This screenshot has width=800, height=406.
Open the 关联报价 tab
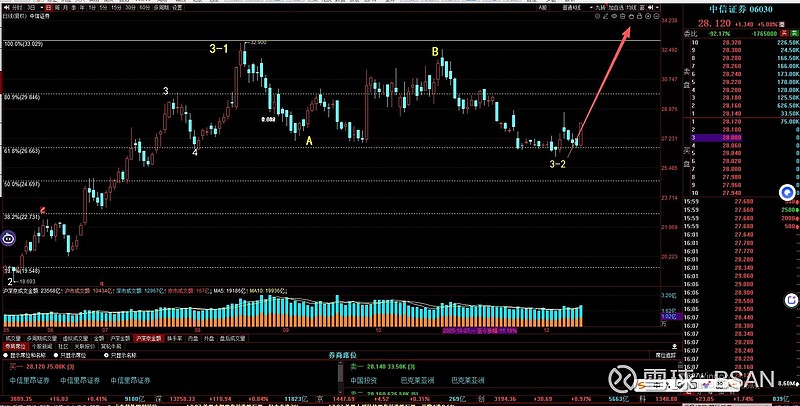tap(85, 346)
